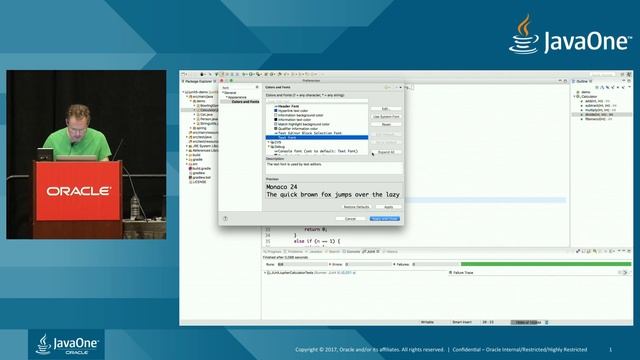Go back in Preferences page history
640x360 pixels.
click(x=387, y=87)
